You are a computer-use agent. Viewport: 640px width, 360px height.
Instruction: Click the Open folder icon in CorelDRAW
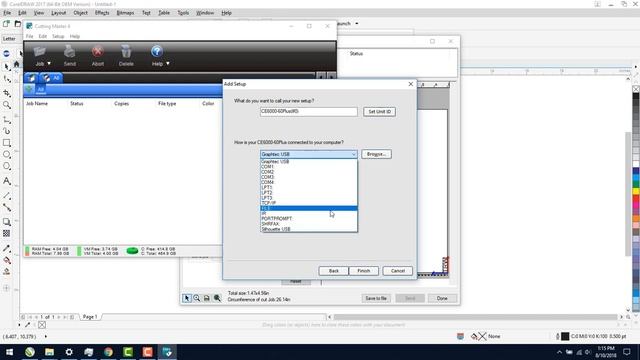coord(18,24)
